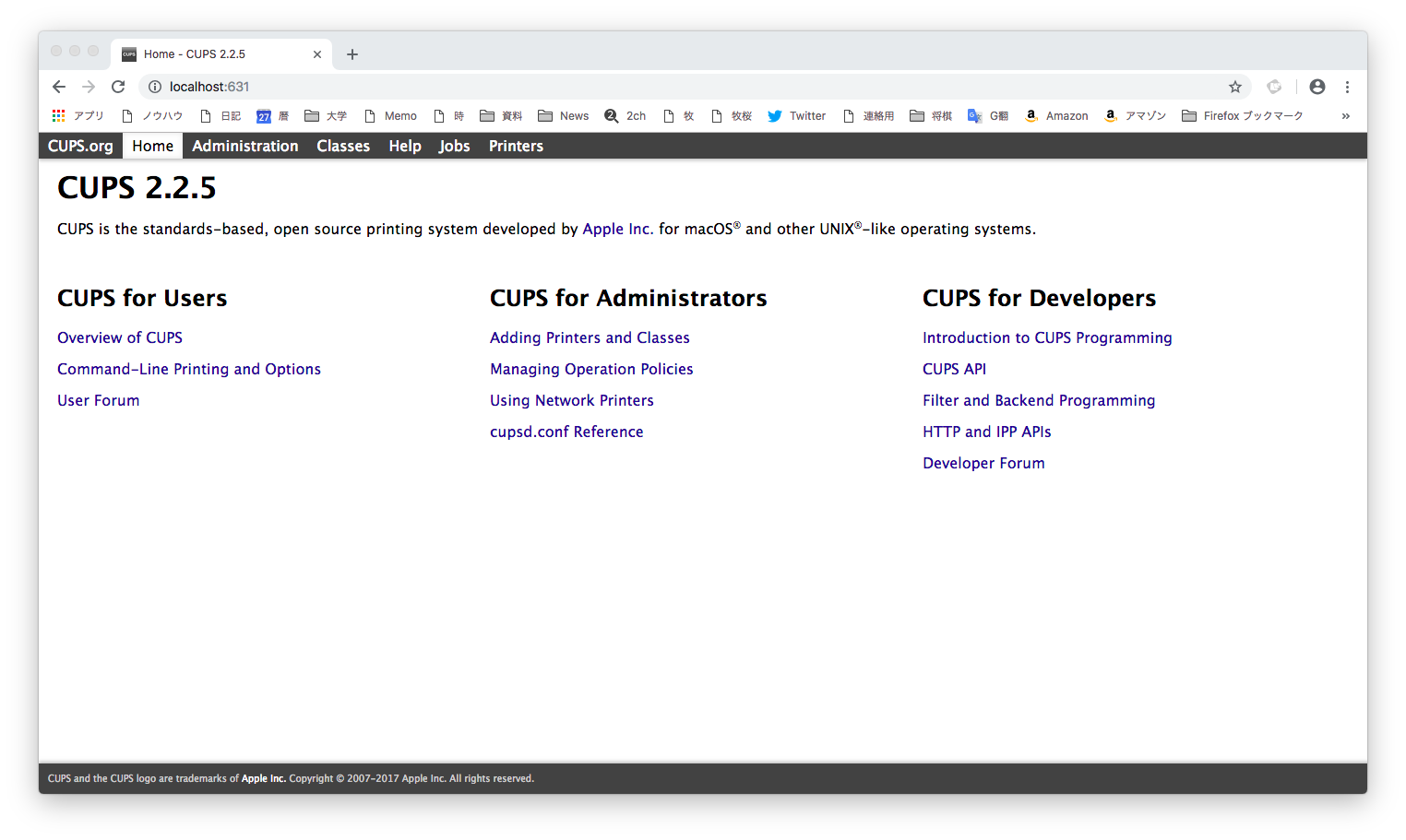Open the Firefox ブックマーク folder

point(1242,116)
